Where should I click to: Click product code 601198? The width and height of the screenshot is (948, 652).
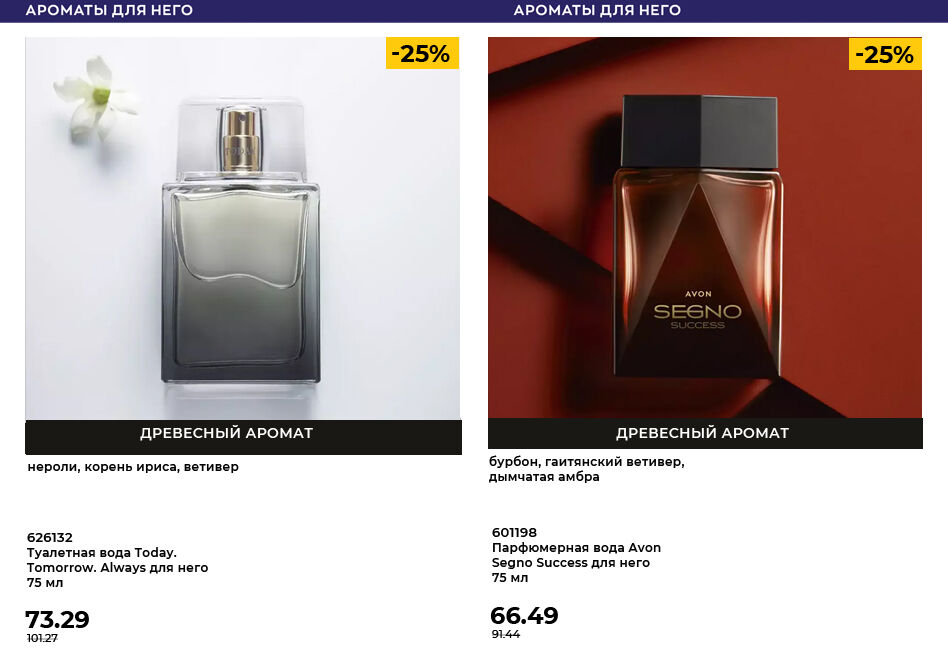coord(514,532)
